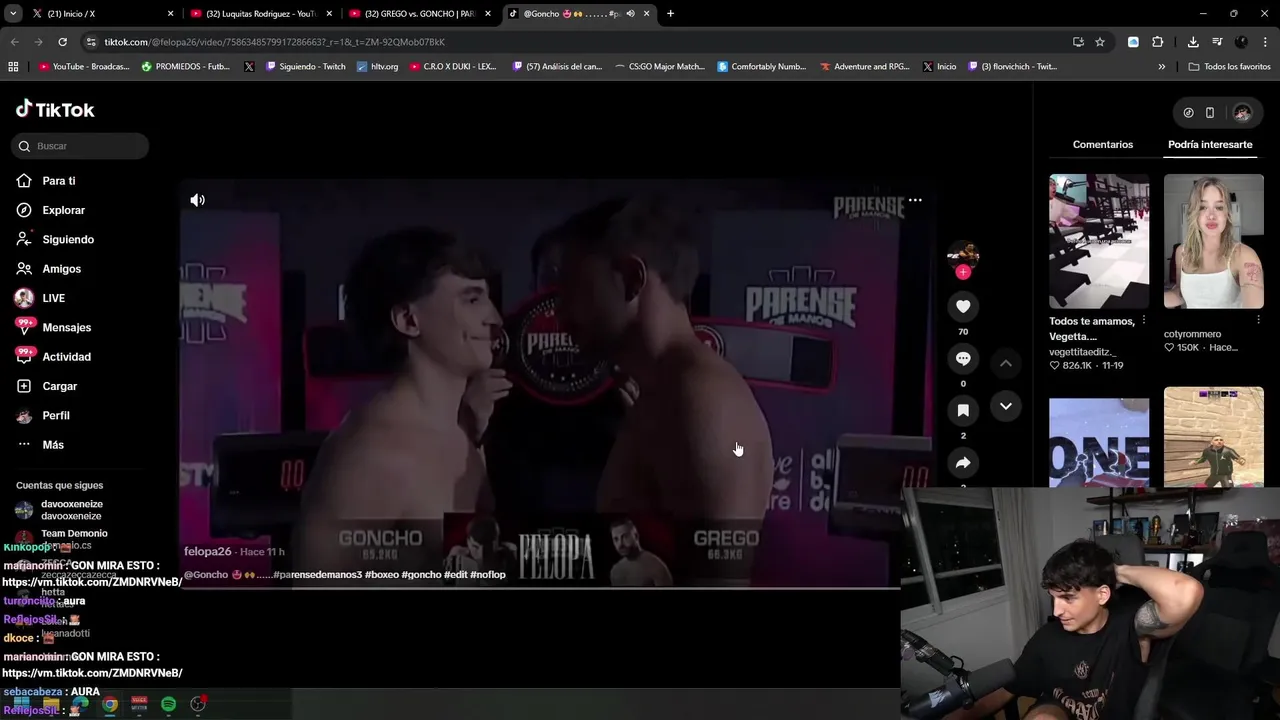This screenshot has width=1280, height=720.
Task: Switch to GREGO vs. GONCHO YouTube tab
Action: pyautogui.click(x=419, y=14)
